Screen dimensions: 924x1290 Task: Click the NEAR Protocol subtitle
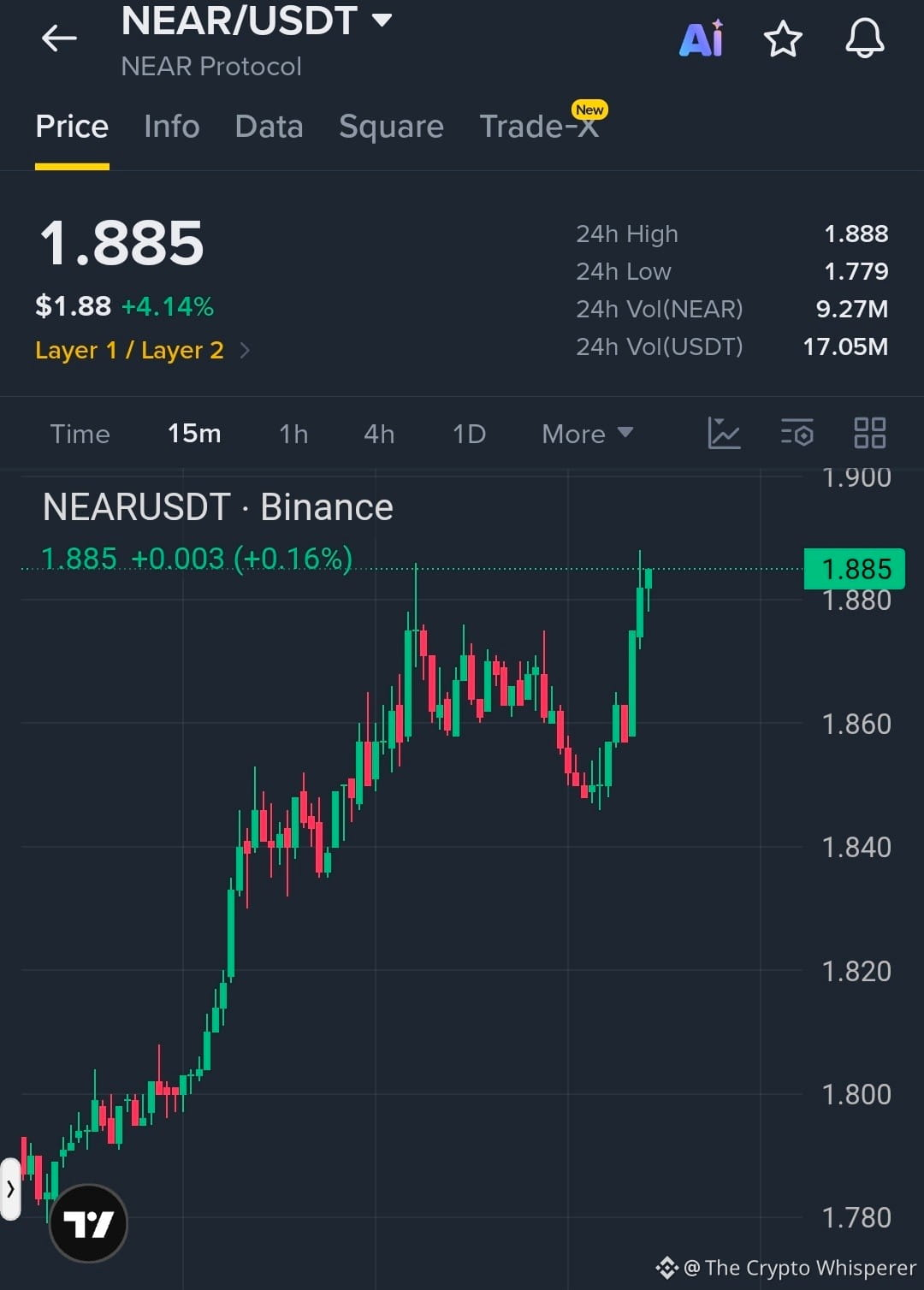click(x=211, y=66)
